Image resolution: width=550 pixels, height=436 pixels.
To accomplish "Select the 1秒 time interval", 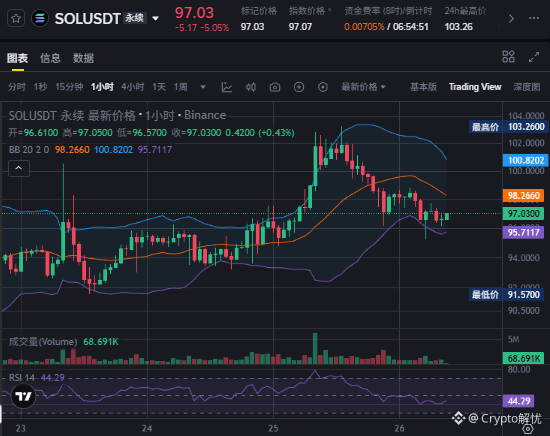I will click(40, 87).
